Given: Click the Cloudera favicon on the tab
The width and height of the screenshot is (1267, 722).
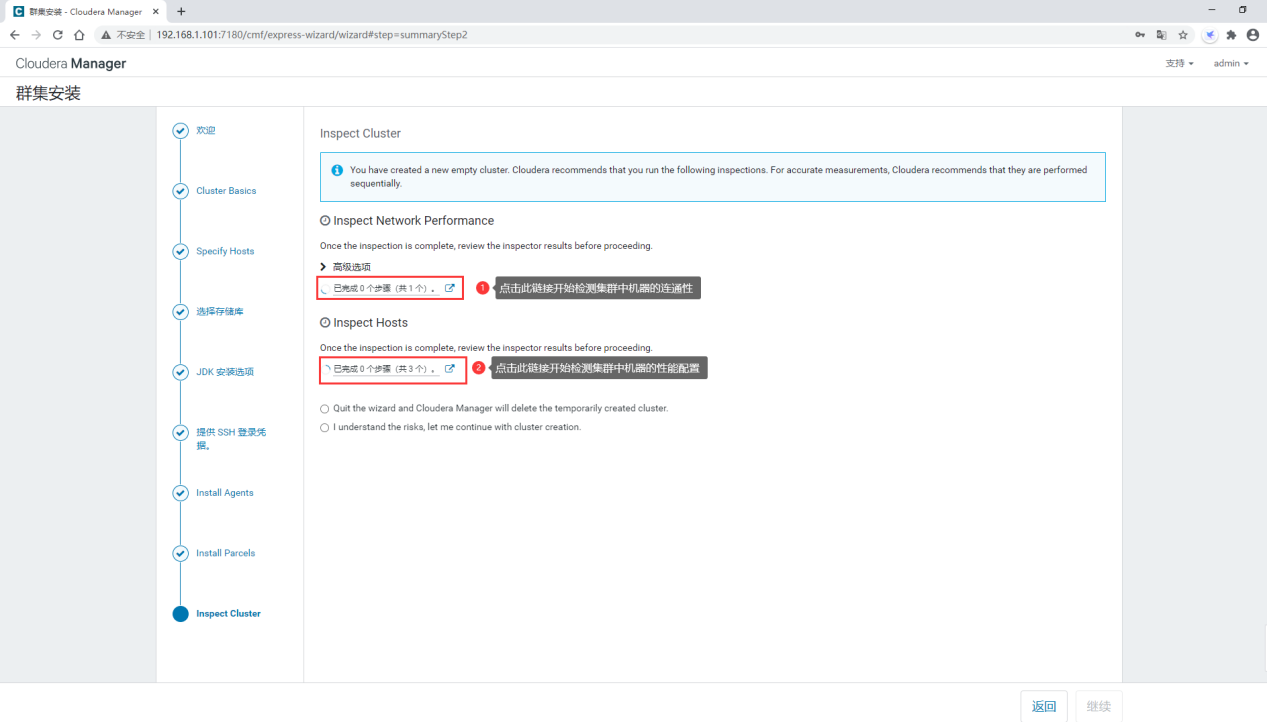Looking at the screenshot, I should [x=18, y=10].
